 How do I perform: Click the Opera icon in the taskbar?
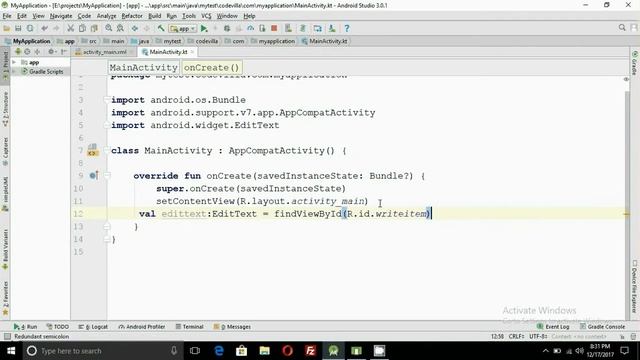[287, 351]
